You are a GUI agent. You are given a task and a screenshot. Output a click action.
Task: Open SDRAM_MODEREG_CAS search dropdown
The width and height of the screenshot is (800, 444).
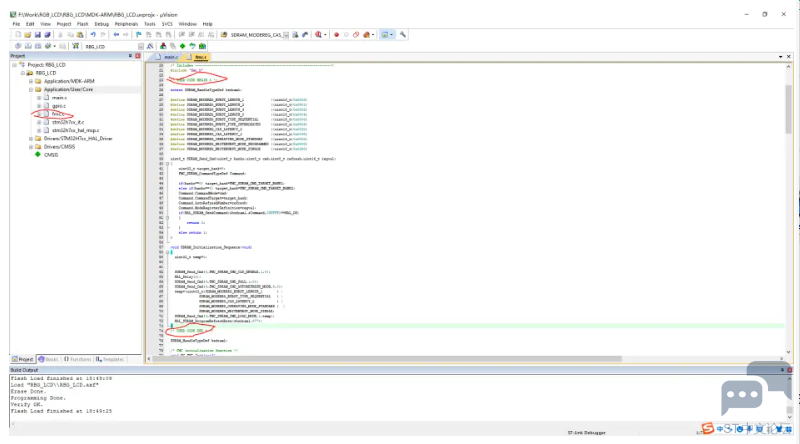(286, 35)
